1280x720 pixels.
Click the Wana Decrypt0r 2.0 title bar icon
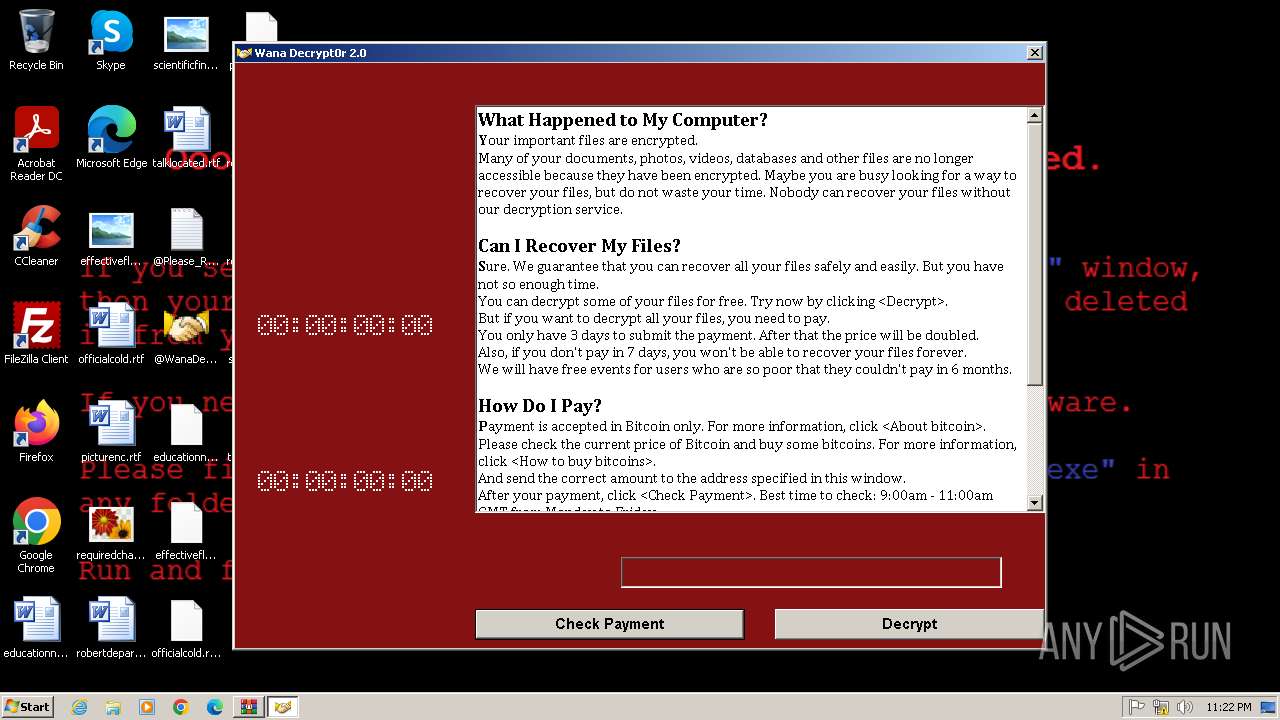(x=244, y=53)
